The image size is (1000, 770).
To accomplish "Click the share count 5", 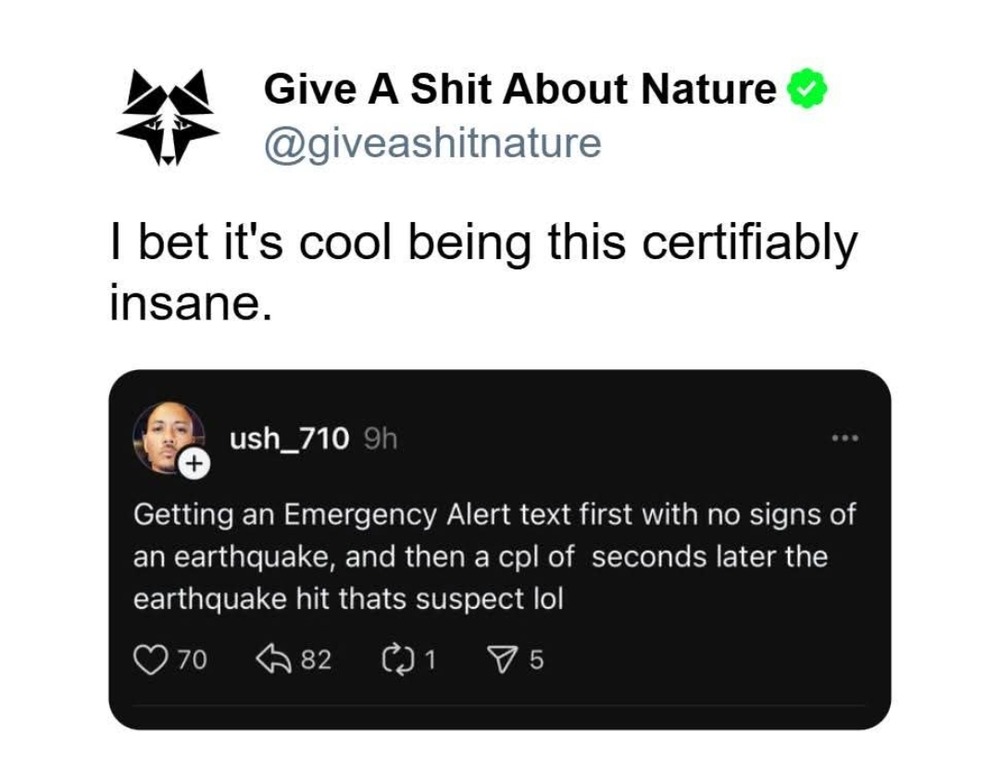I will click(537, 660).
